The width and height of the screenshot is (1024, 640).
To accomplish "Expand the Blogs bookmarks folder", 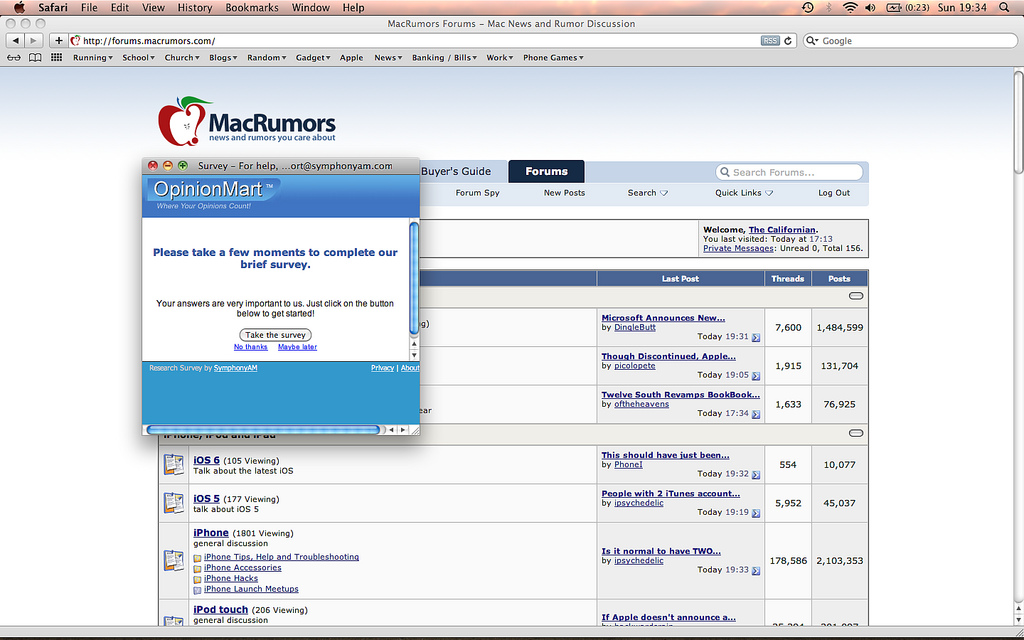I will pyautogui.click(x=223, y=57).
